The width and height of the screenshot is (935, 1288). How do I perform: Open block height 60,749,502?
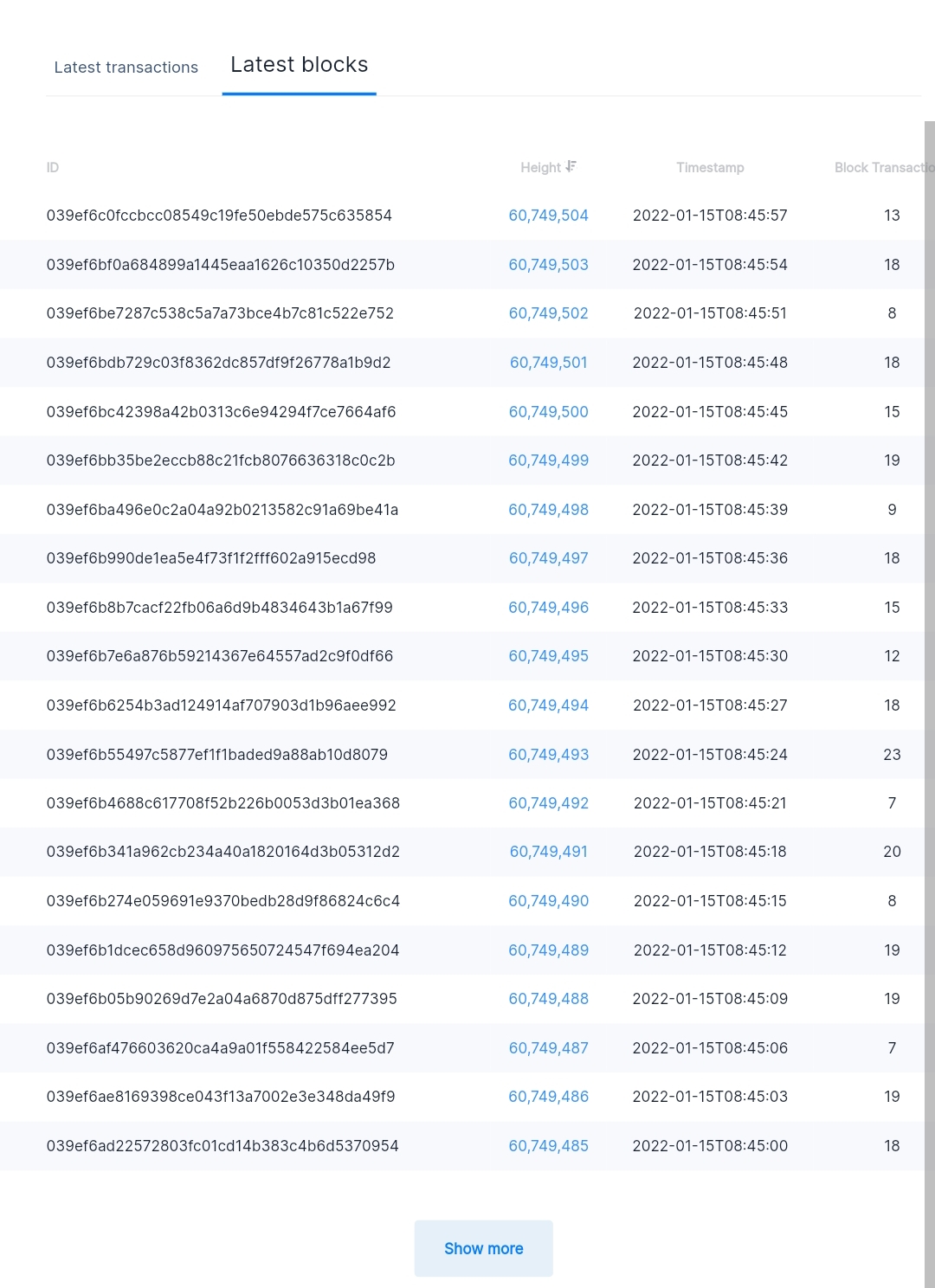(548, 313)
